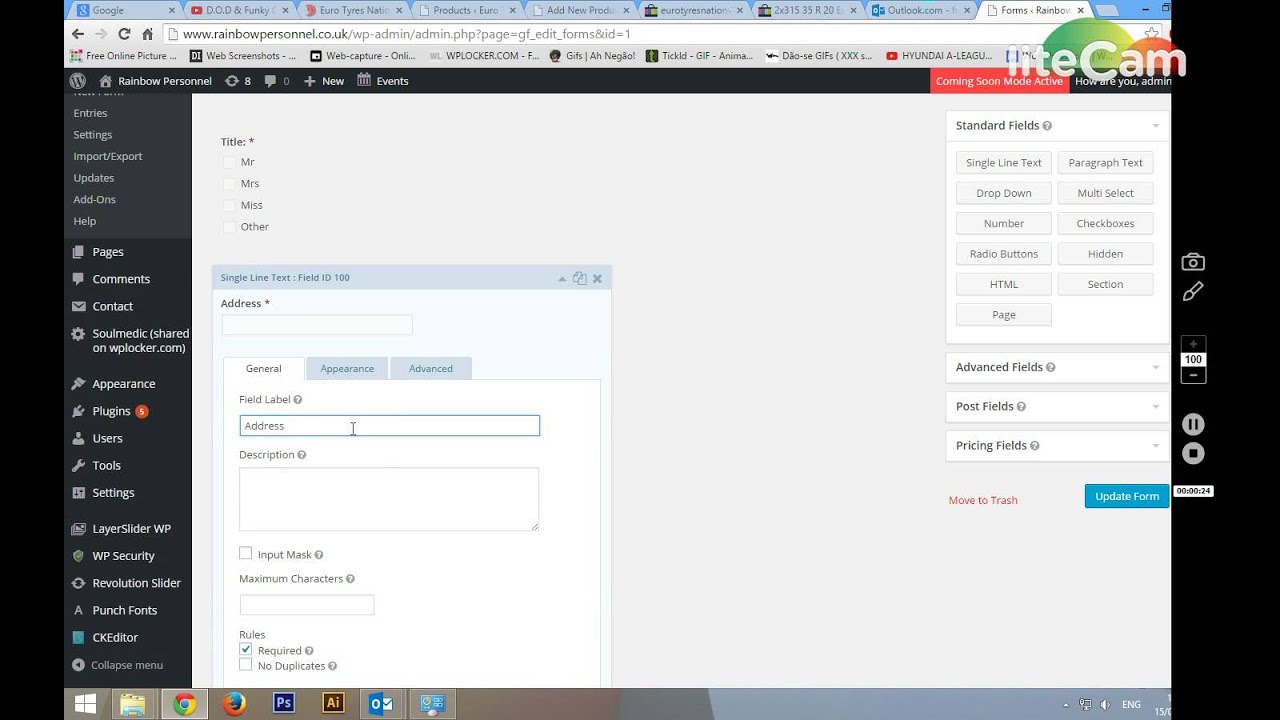Viewport: 1280px width, 720px height.
Task: Expand the Advanced Fields panel
Action: [x=1155, y=368]
